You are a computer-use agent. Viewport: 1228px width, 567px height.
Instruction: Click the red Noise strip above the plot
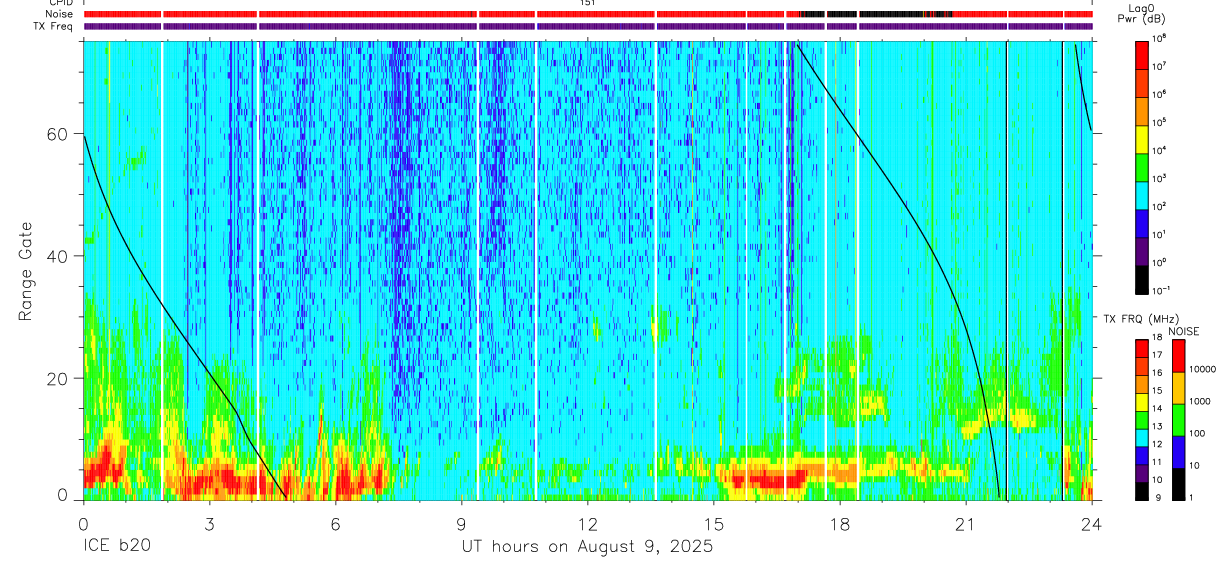[588, 15]
